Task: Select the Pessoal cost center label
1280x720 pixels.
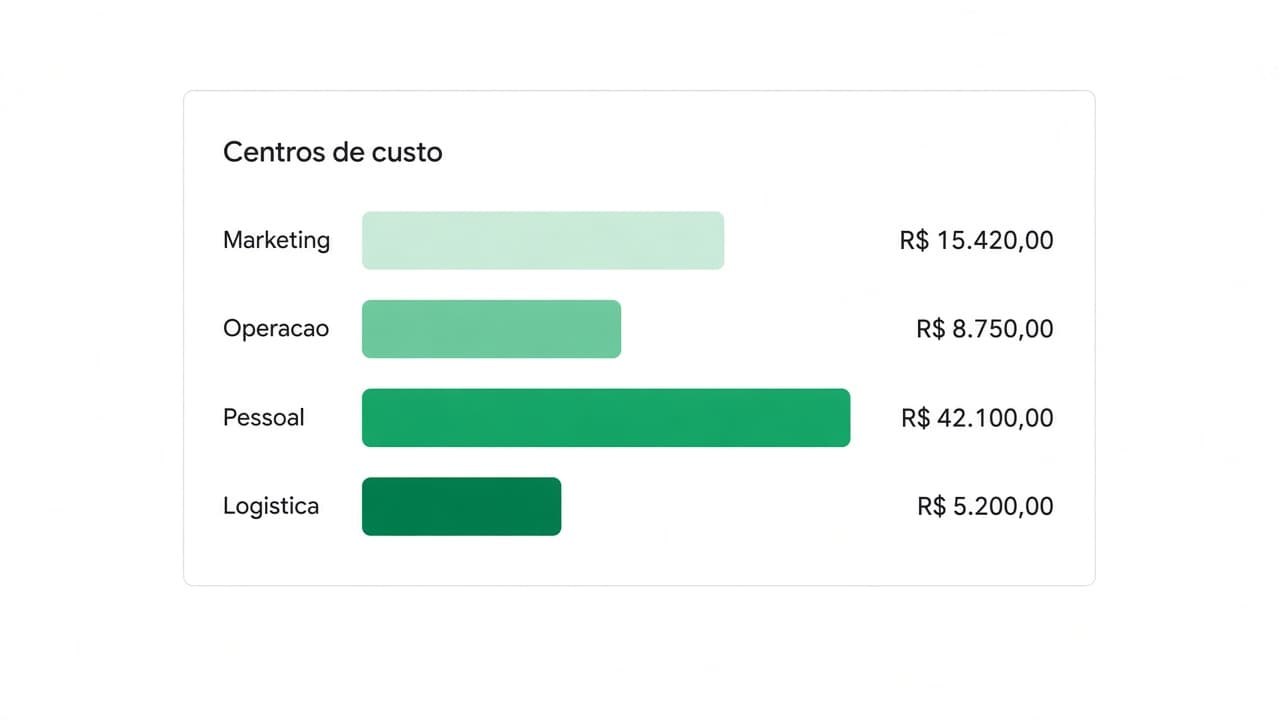Action: [264, 417]
